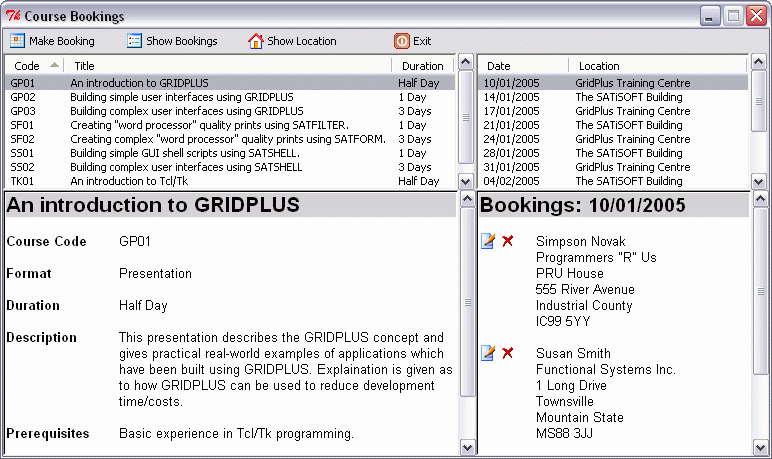Select date 31/01/2005 row
Image resolution: width=772 pixels, height=459 pixels.
coord(613,167)
